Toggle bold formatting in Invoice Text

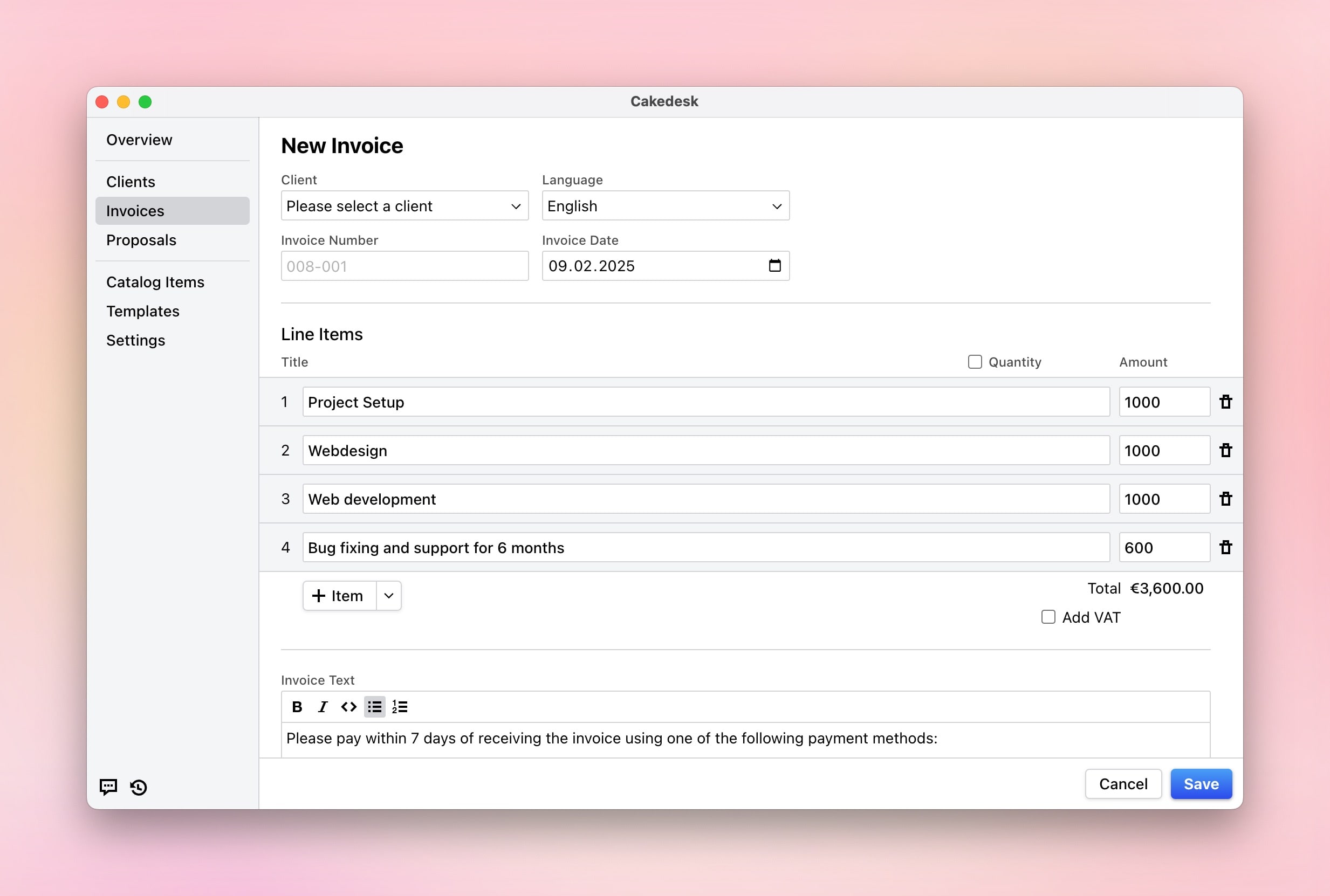297,707
